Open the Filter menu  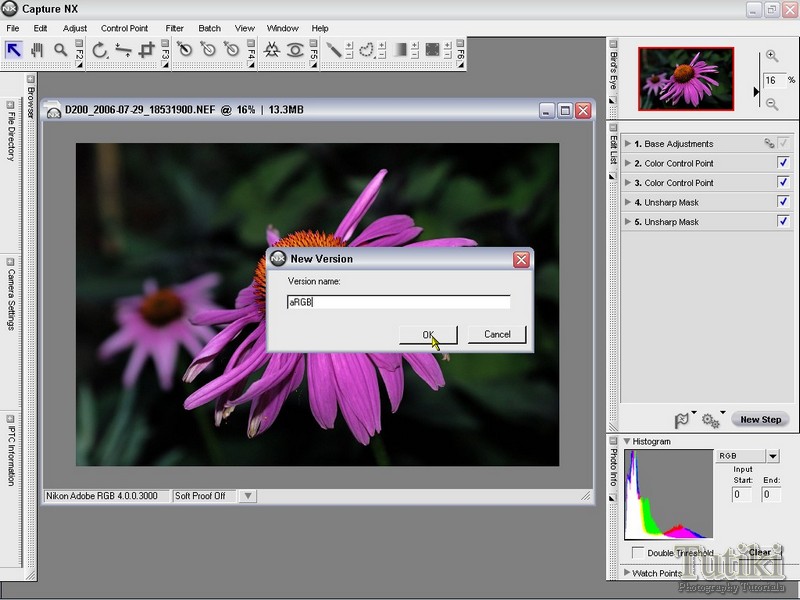(x=174, y=28)
